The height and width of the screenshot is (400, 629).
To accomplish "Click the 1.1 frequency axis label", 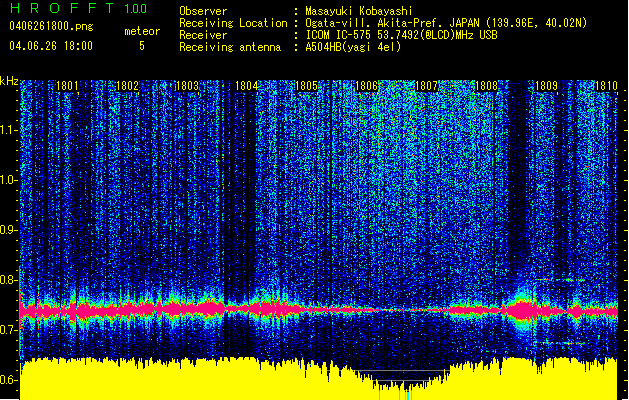I will click(10, 129).
